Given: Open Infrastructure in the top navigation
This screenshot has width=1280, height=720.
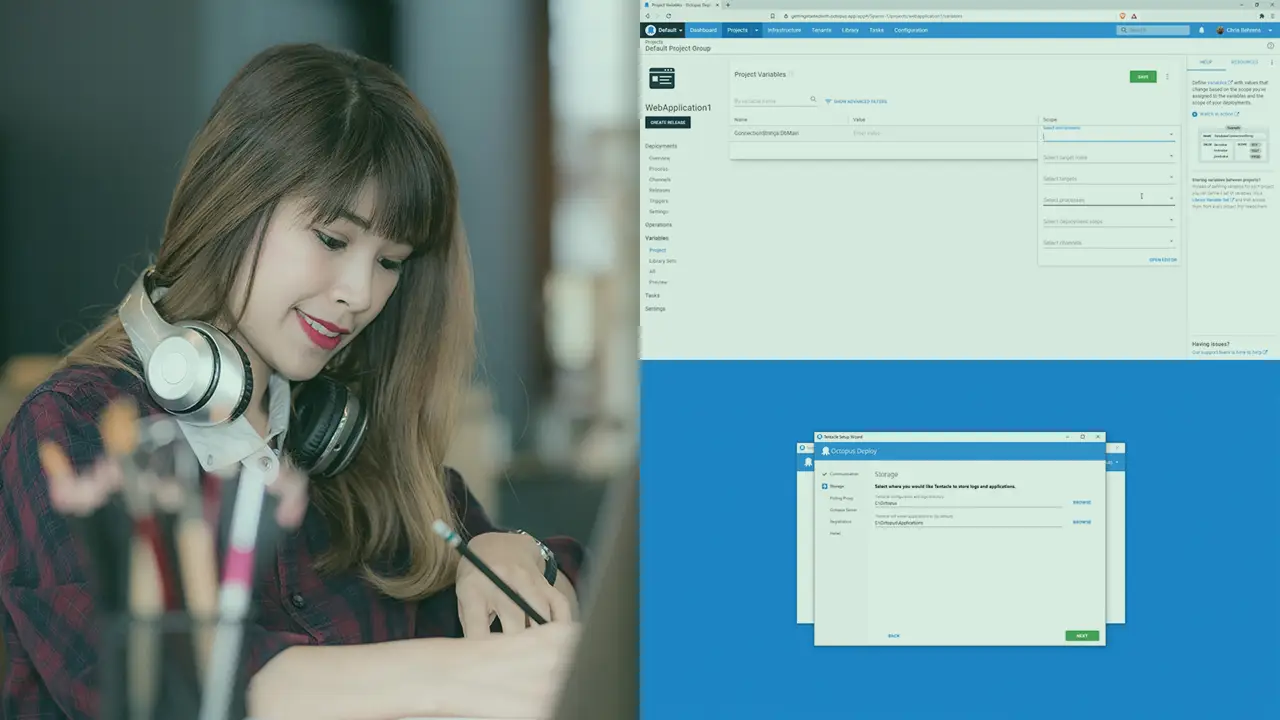Looking at the screenshot, I should tap(784, 30).
